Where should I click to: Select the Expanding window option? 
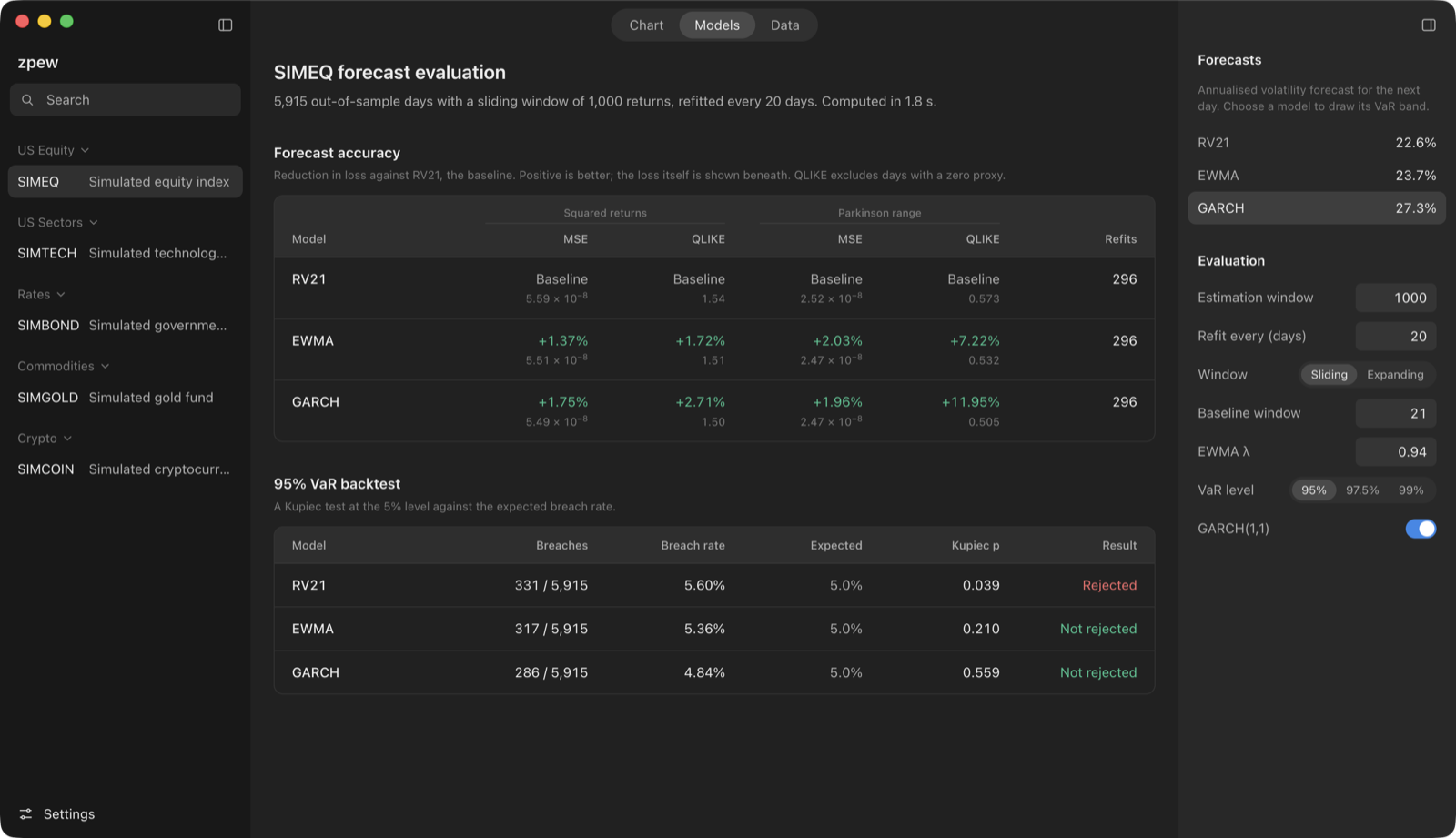pos(1395,375)
